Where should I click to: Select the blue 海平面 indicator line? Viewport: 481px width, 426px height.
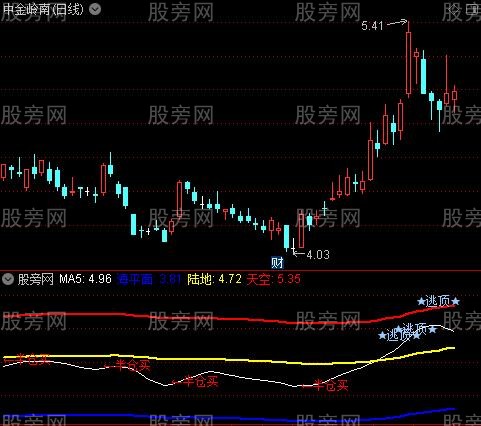pyautogui.click(x=230, y=417)
